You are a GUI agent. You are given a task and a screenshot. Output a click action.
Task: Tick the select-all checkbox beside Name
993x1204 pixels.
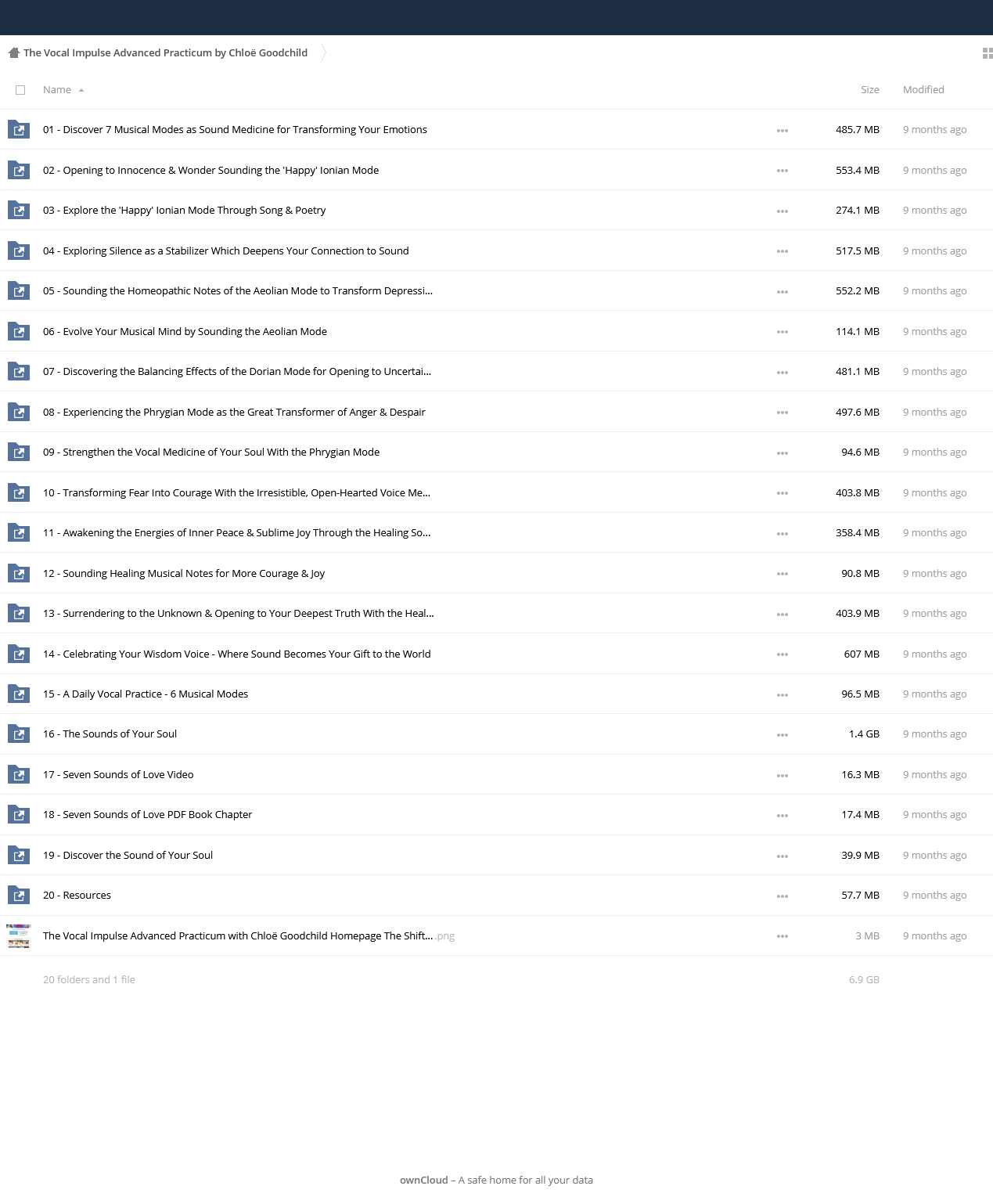tap(20, 90)
